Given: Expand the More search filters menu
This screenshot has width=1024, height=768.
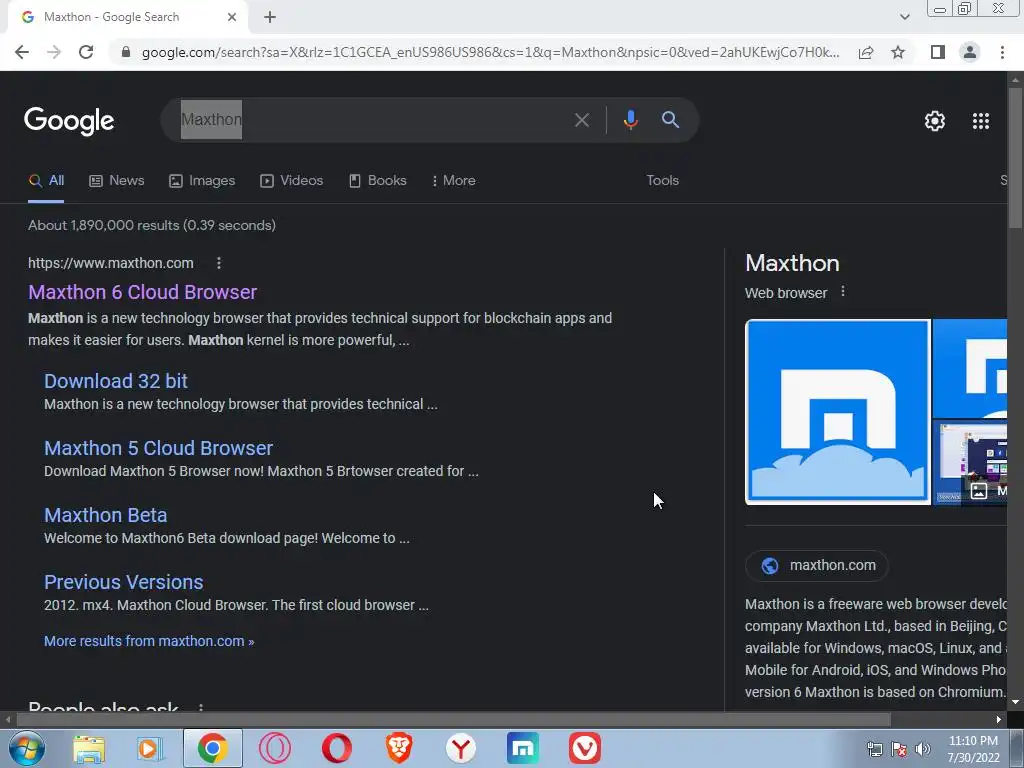Looking at the screenshot, I should click(453, 181).
